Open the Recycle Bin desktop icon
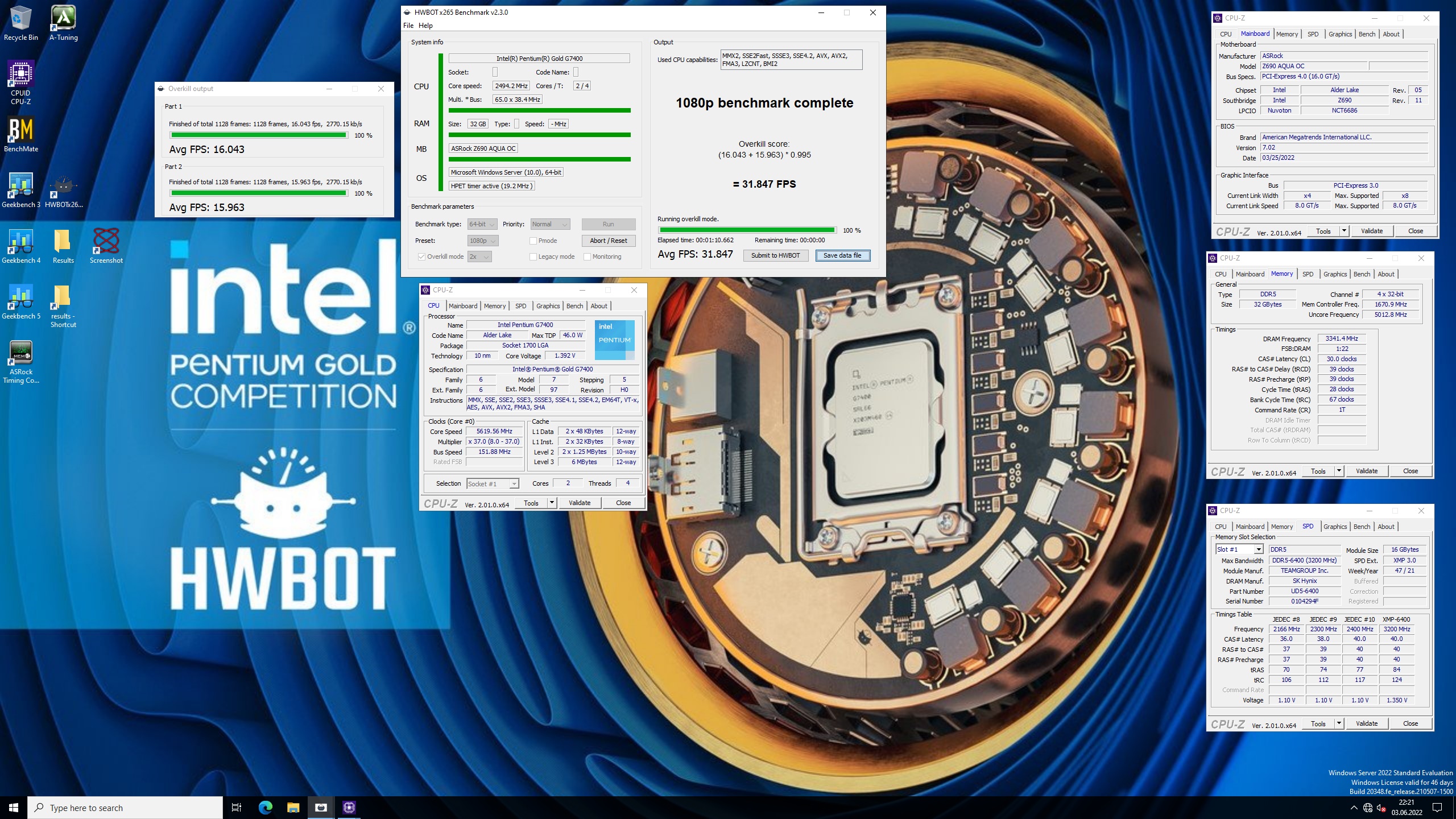1456x819 pixels. point(21,23)
